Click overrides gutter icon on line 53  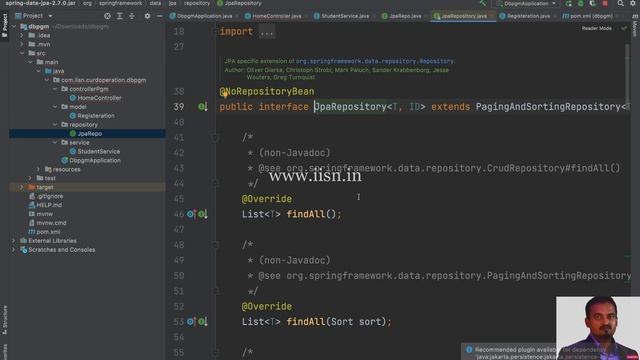(x=191, y=322)
